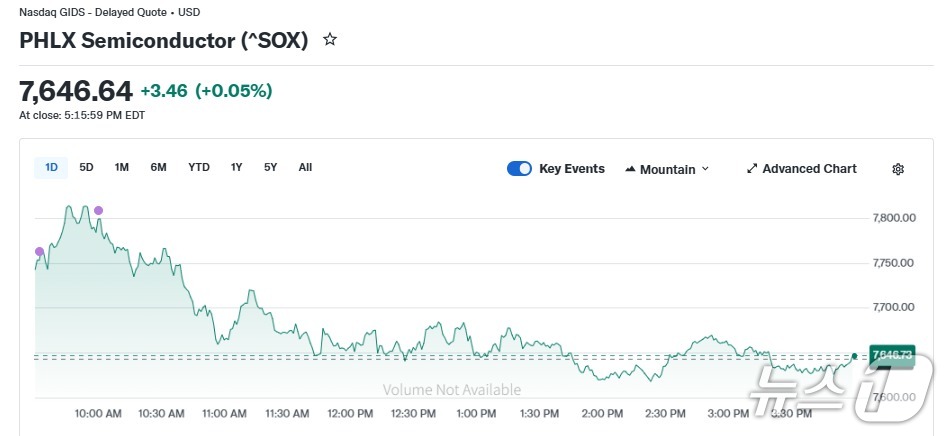947x436 pixels.
Task: Select the All time range
Action: point(305,168)
